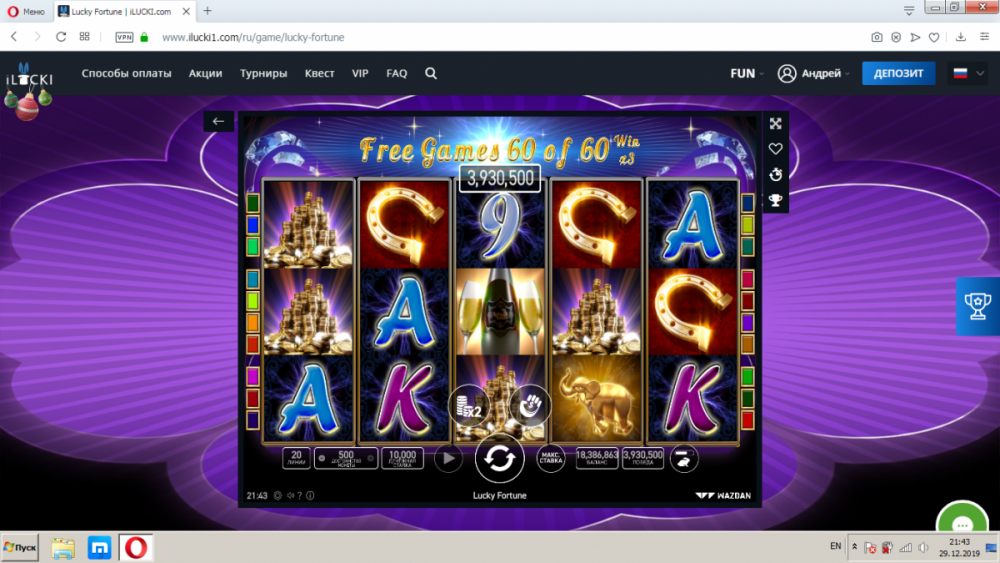Start autoplay with the play triangle button
The image size is (1000, 563).
coord(448,458)
